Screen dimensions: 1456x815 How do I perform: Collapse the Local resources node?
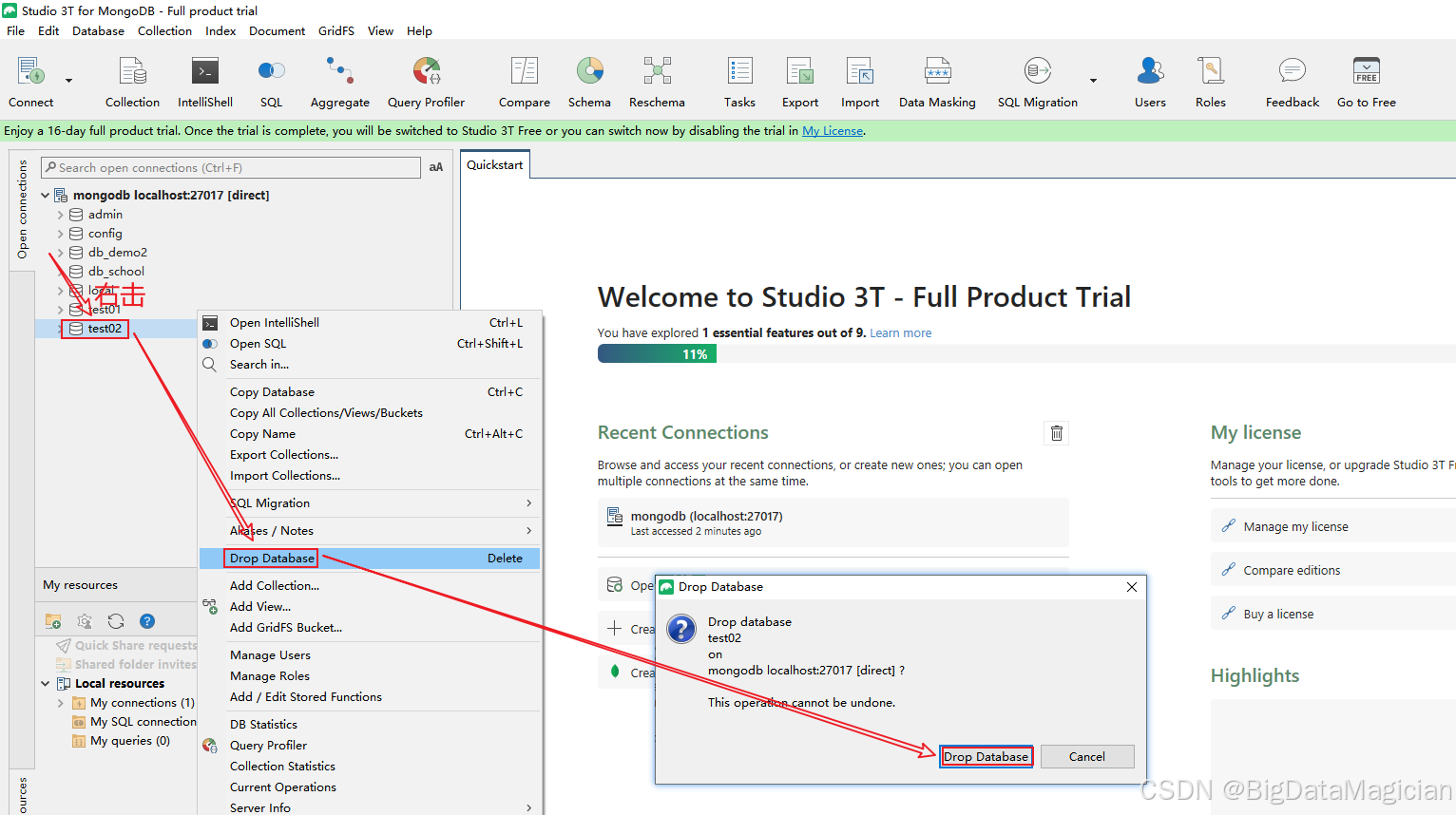coord(45,683)
